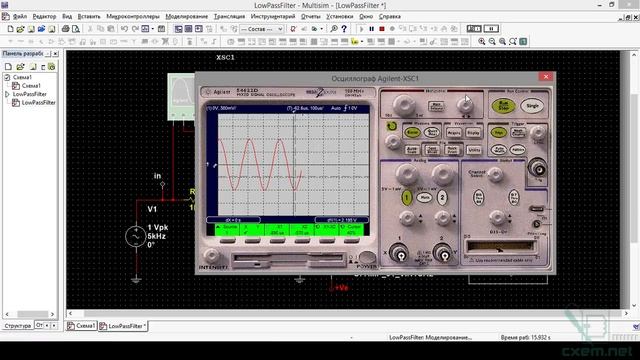Click the Find magnifier icon
Screen dimensions: 640x360
pos(334,29)
